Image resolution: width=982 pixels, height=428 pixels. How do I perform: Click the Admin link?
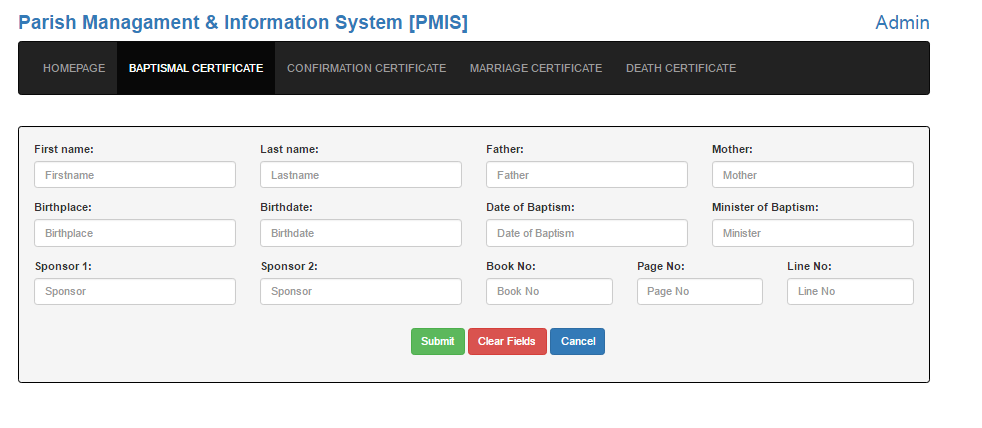pyautogui.click(x=902, y=23)
